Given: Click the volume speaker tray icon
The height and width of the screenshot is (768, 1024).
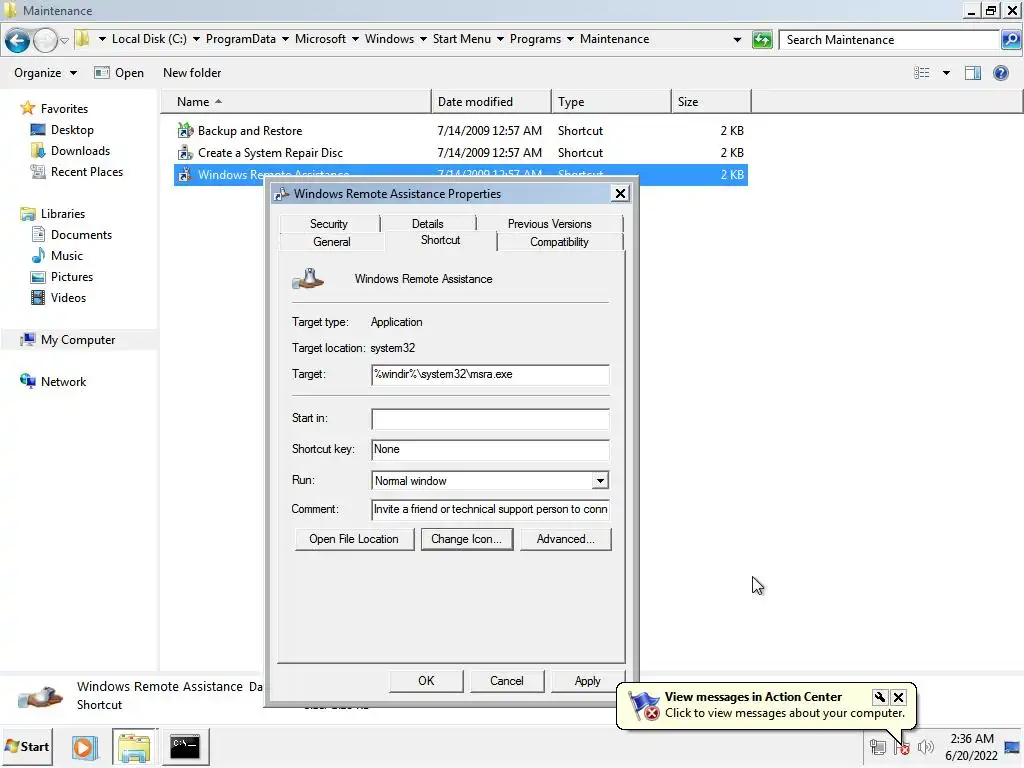Looking at the screenshot, I should (925, 747).
